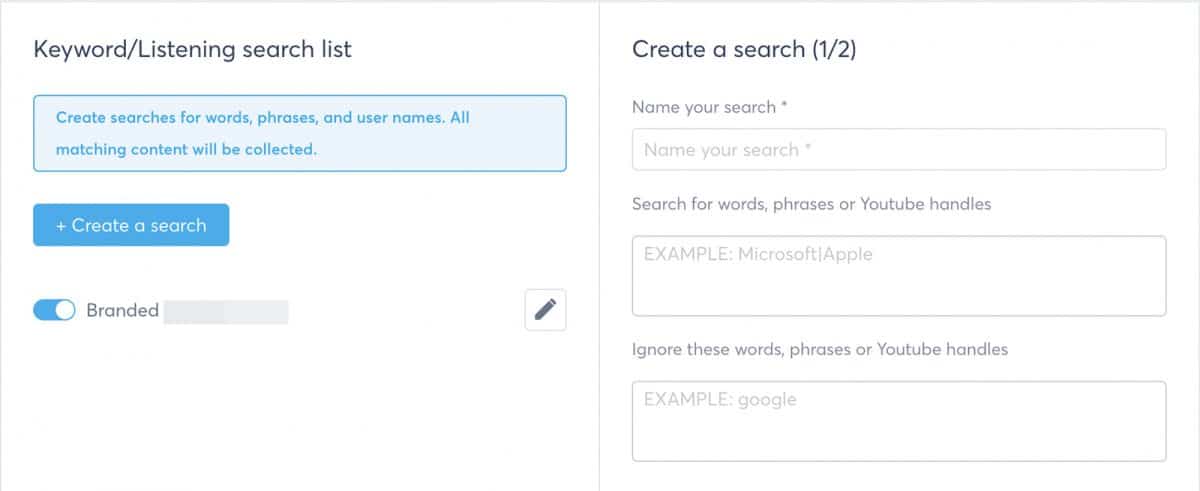Click the (1/2) step indicator
Screen dimensions: 1200x491
pyautogui.click(x=834, y=49)
